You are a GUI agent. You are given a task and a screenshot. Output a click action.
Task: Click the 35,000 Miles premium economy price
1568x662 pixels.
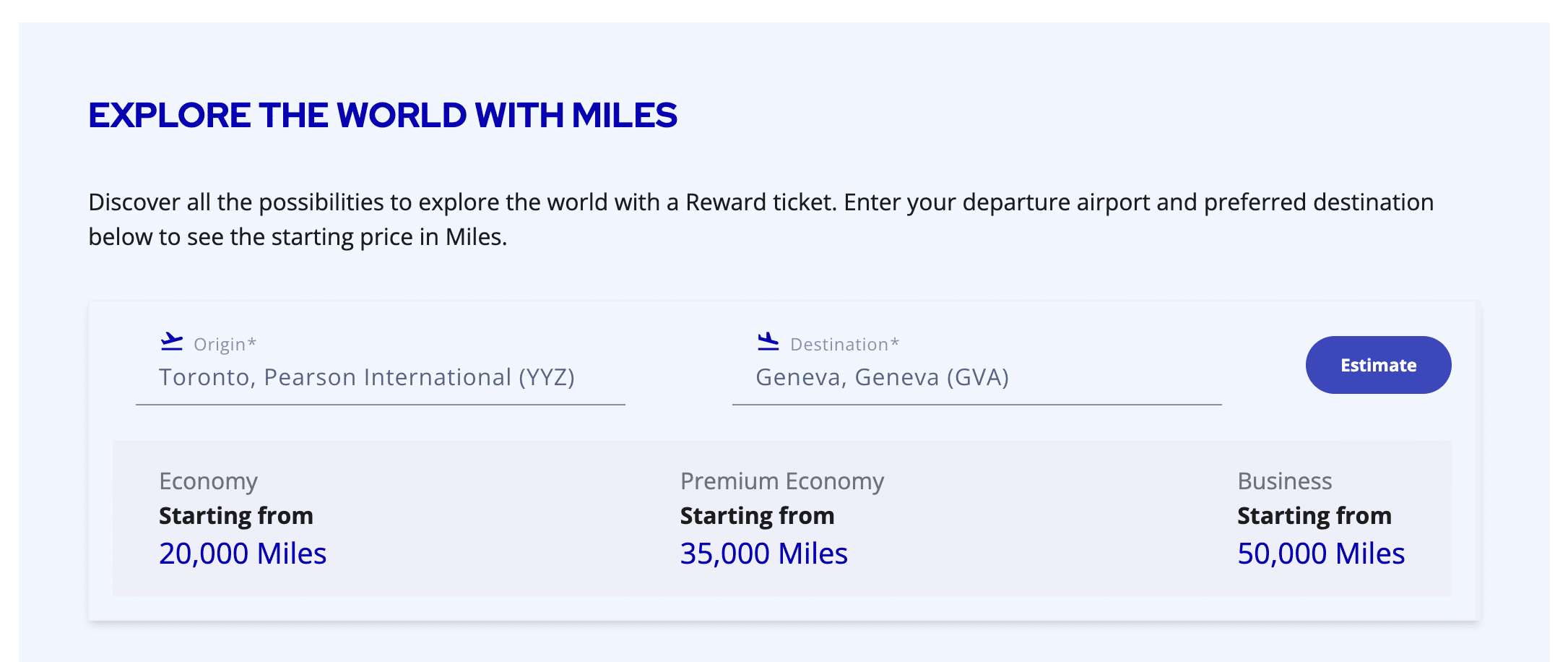763,554
